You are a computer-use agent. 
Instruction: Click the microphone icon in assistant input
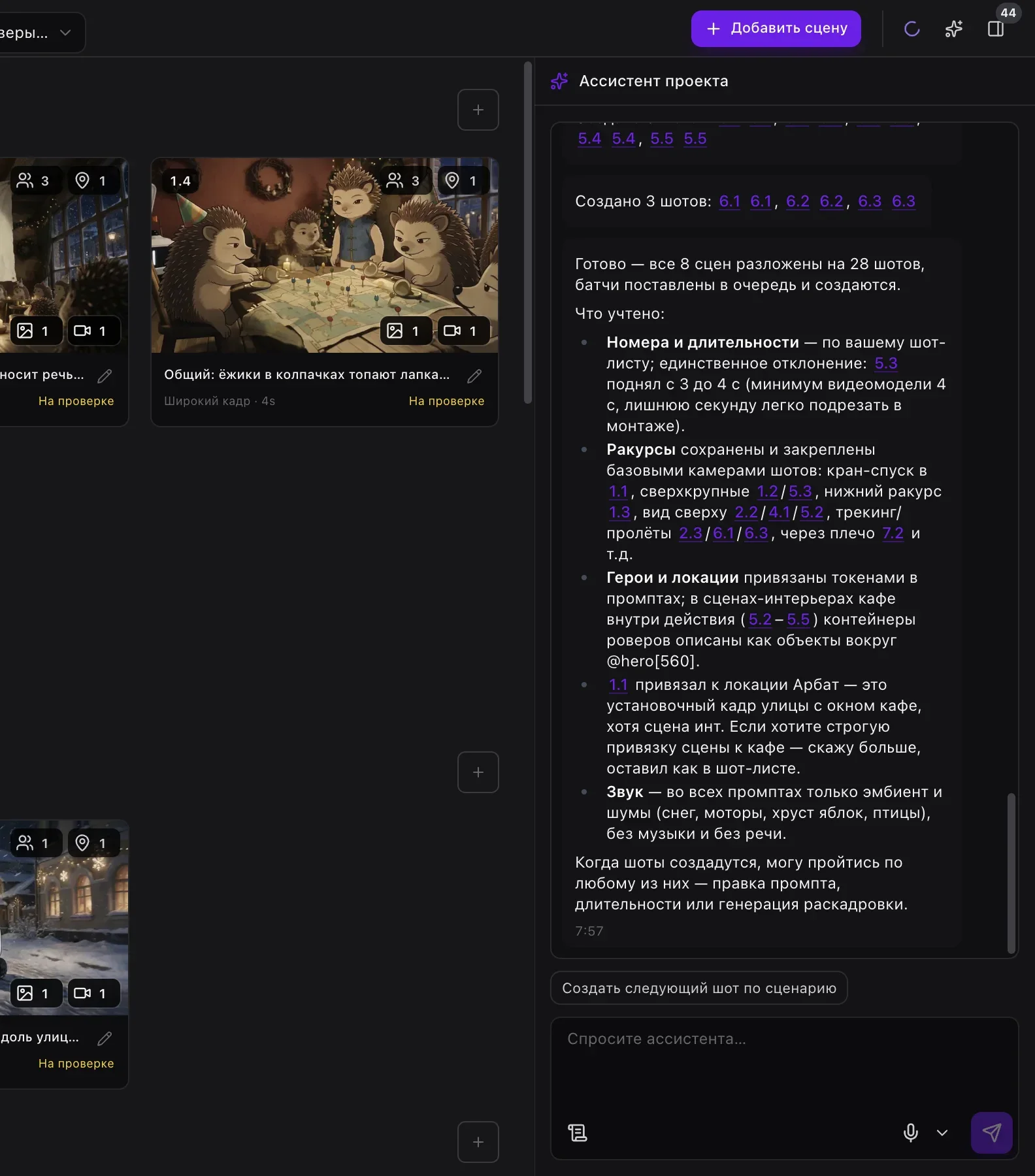point(910,1133)
